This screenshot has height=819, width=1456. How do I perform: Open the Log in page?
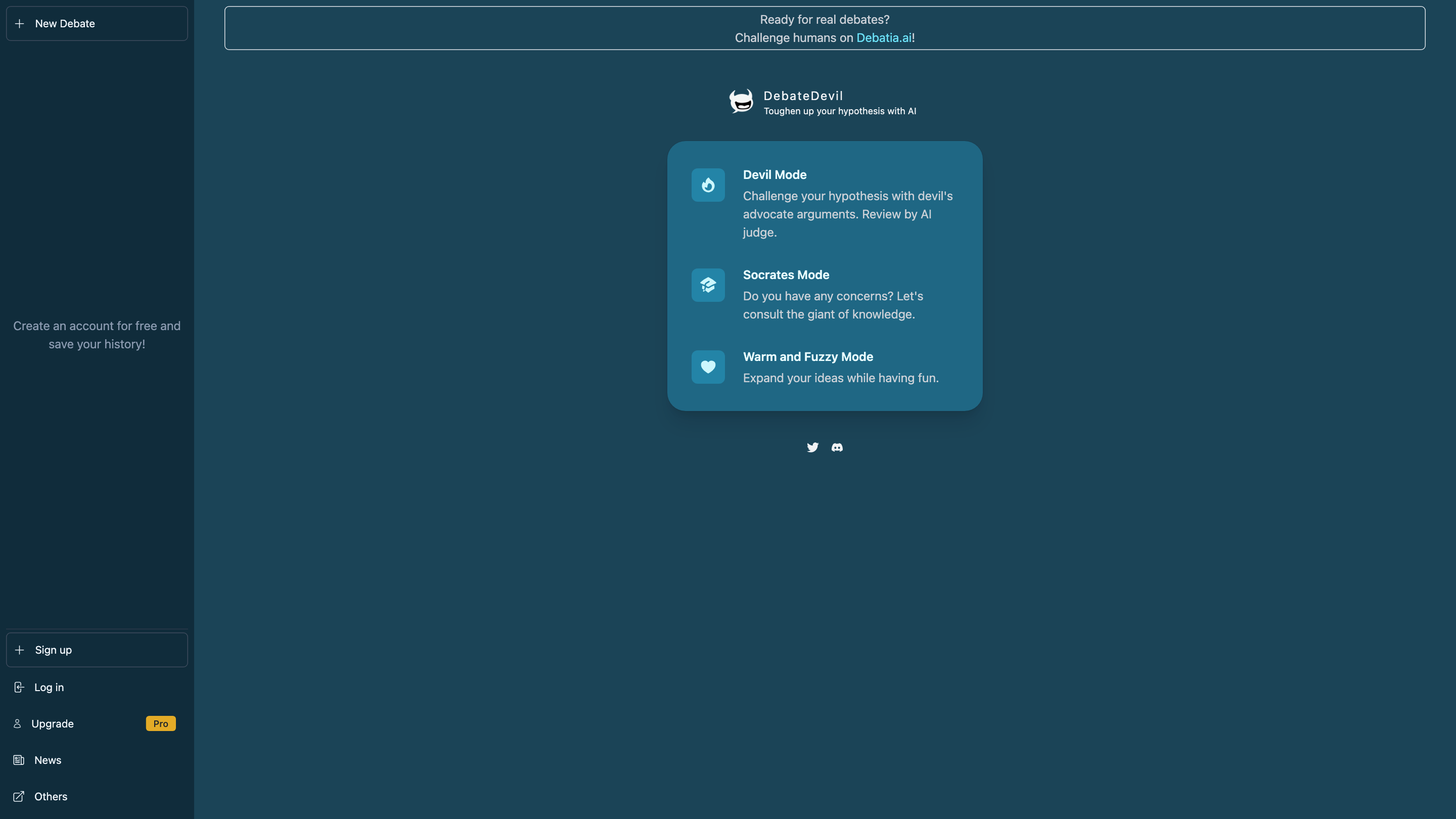[x=49, y=688]
